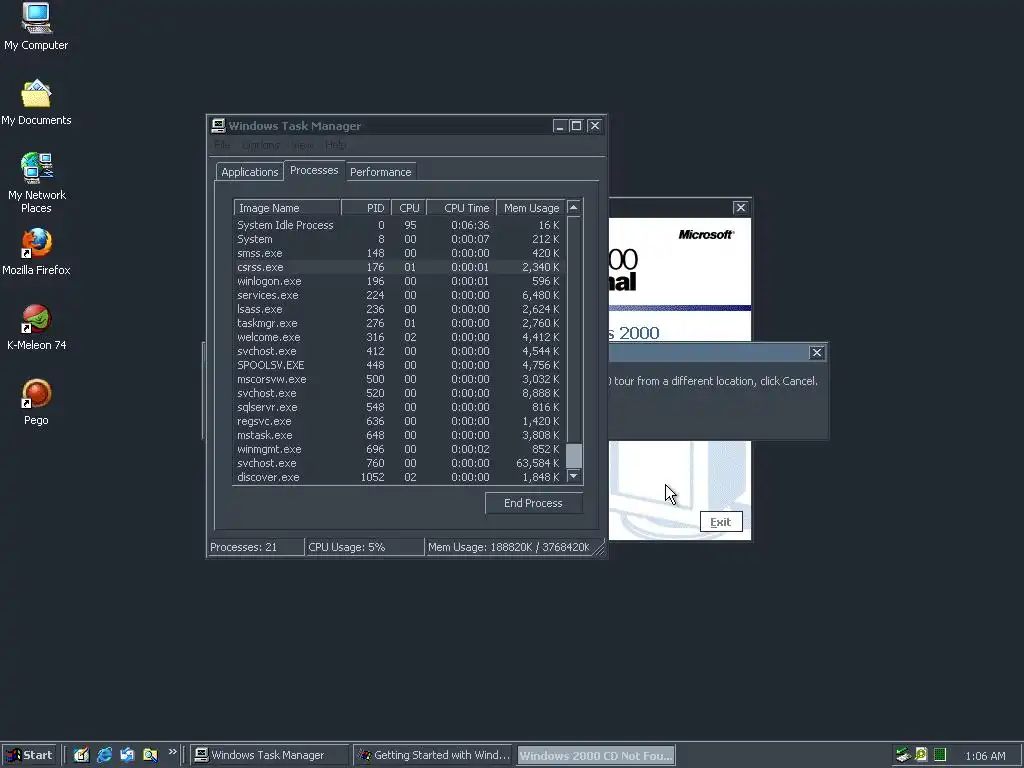The height and width of the screenshot is (768, 1024).
Task: Select the svchost.exe row with PID 520
Action: (399, 393)
